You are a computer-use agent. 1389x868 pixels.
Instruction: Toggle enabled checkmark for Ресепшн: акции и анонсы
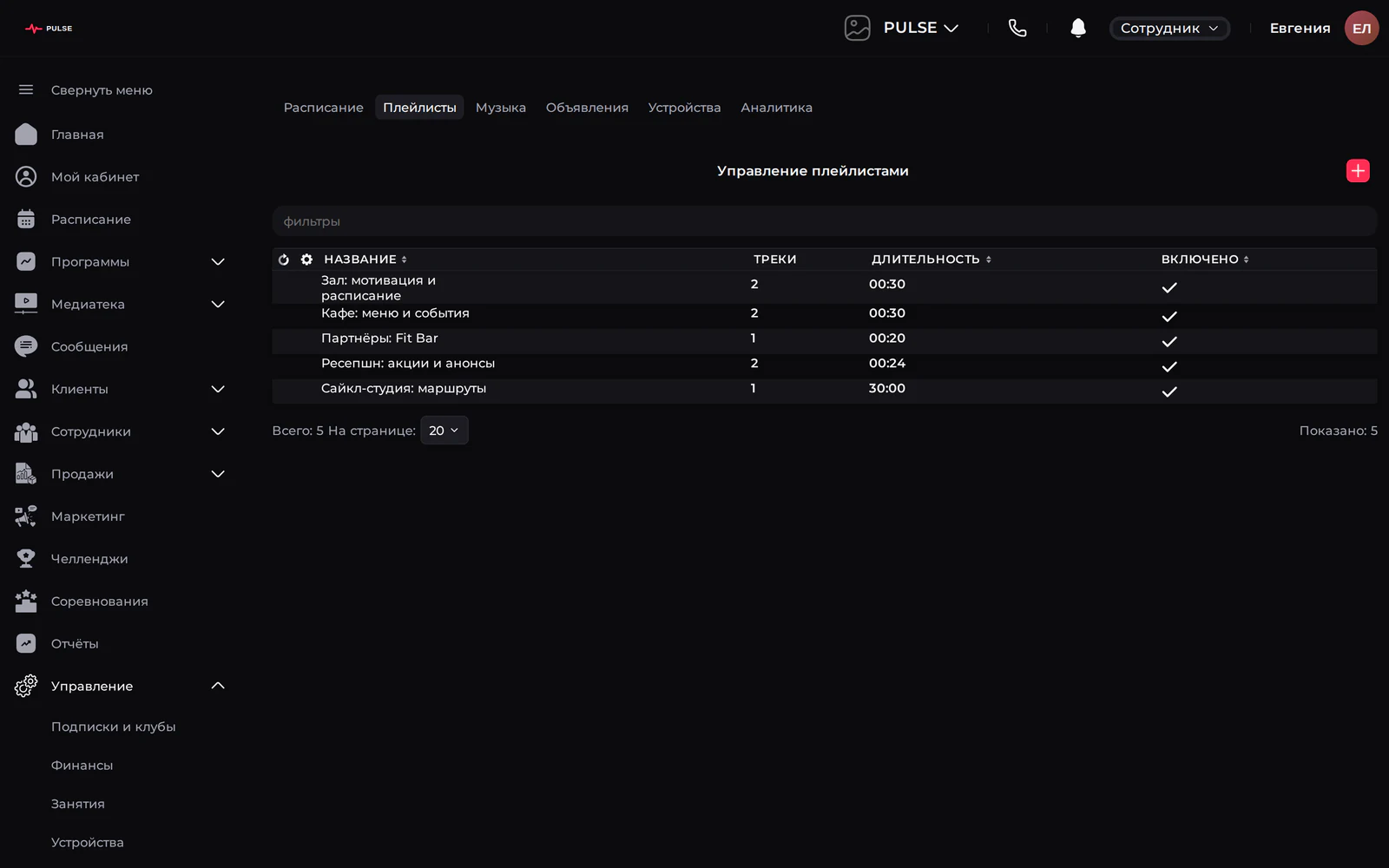[1169, 366]
